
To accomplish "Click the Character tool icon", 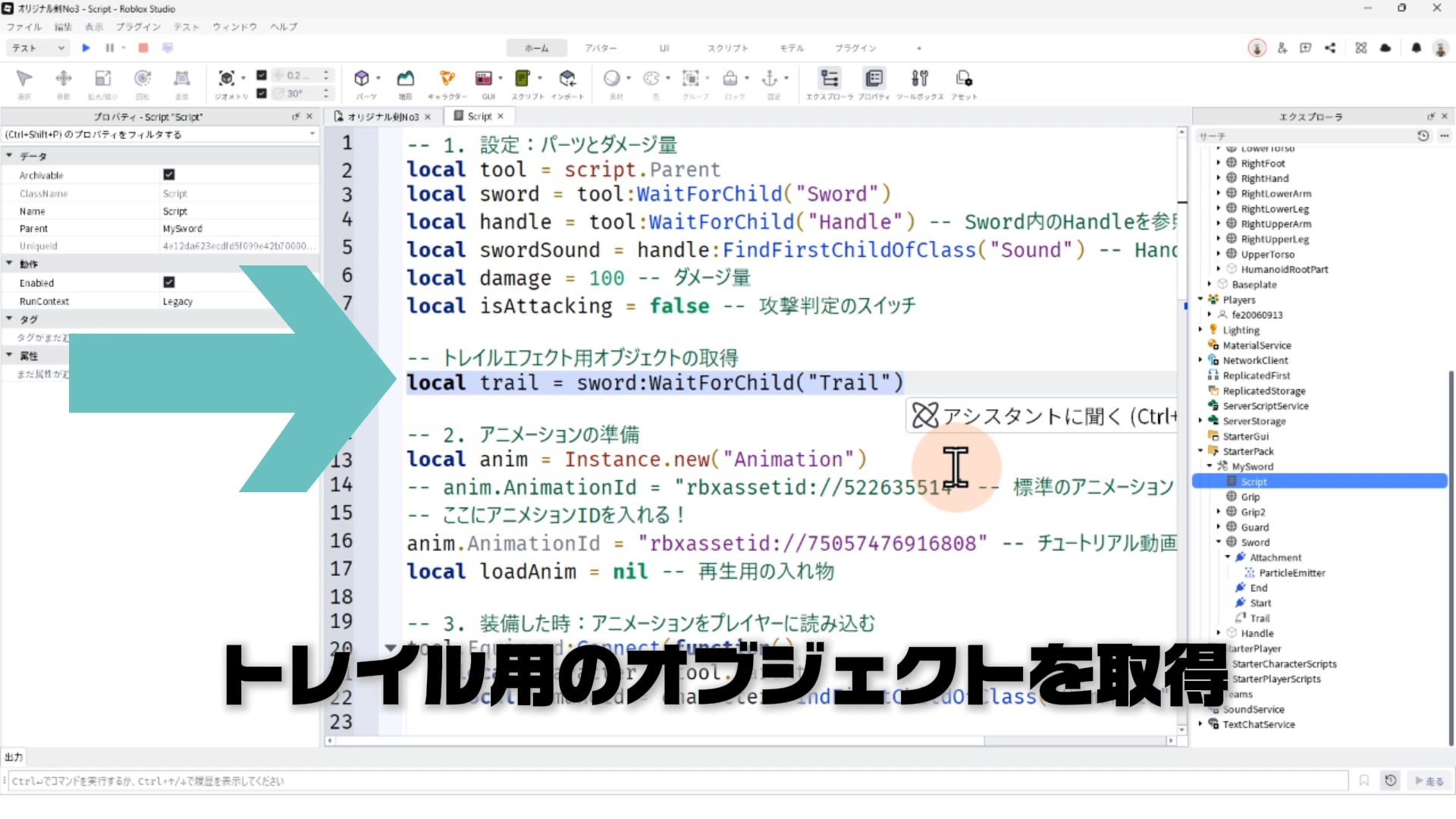I will coord(447,79).
